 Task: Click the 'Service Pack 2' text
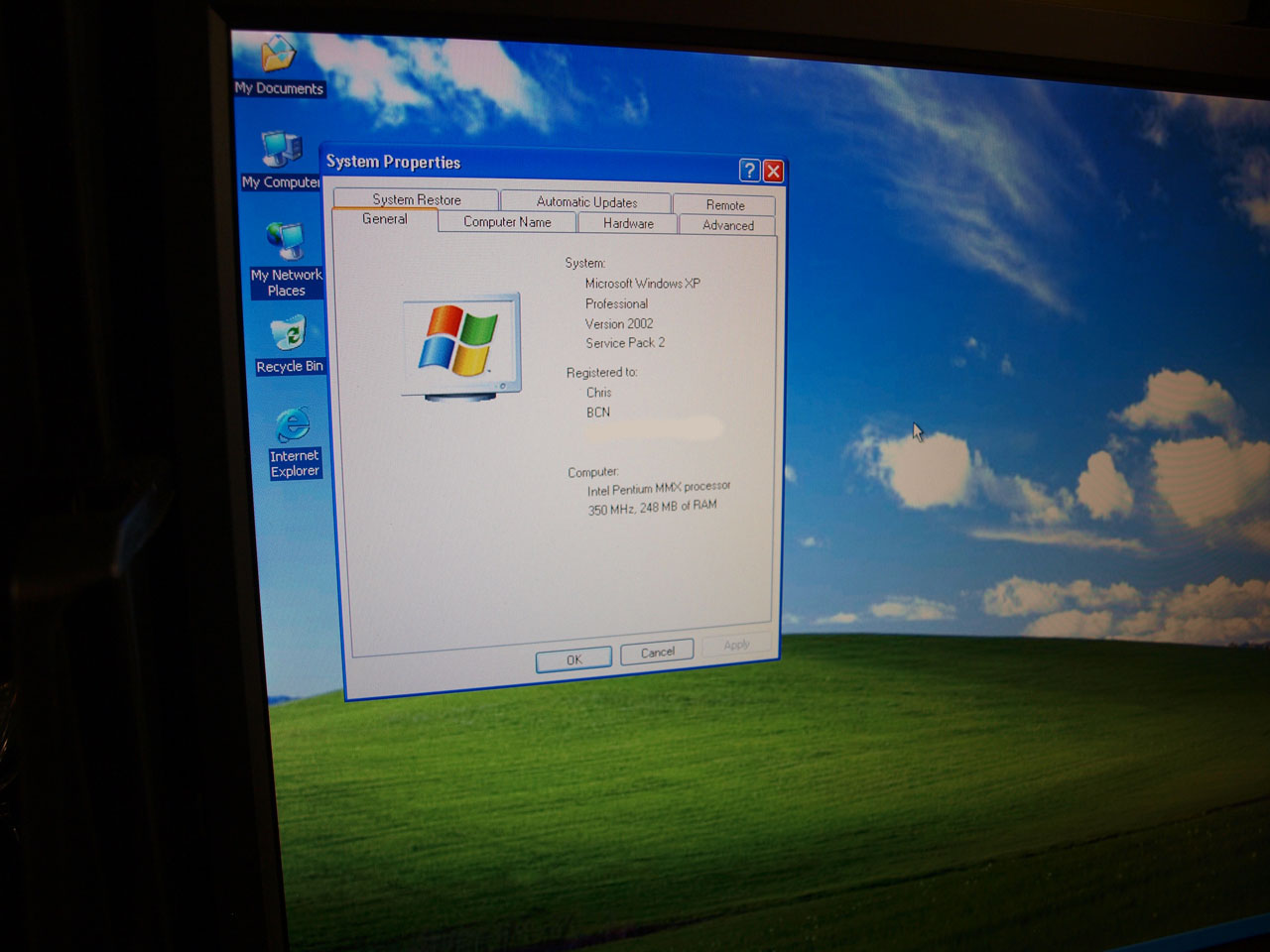pos(625,343)
